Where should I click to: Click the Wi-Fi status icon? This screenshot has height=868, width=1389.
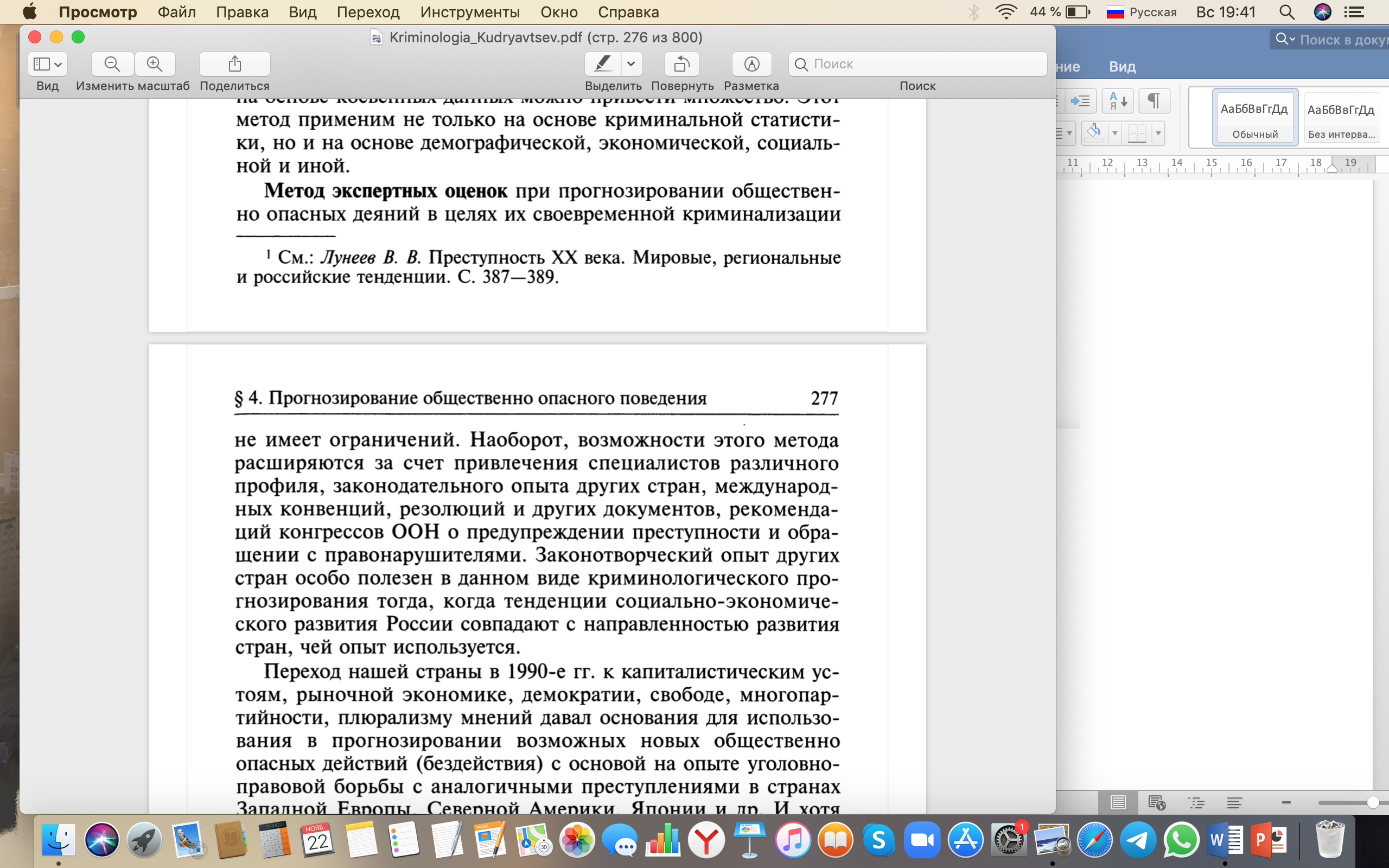pyautogui.click(x=1005, y=12)
